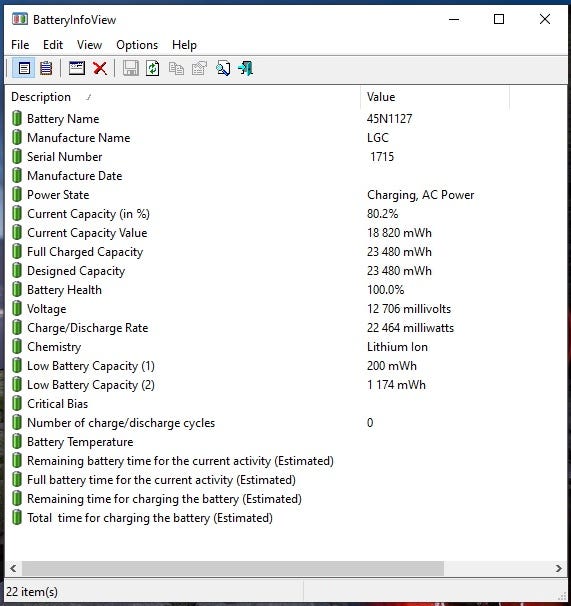Image resolution: width=571 pixels, height=606 pixels.
Task: Click the Copy selected items toolbar icon
Action: 176,69
